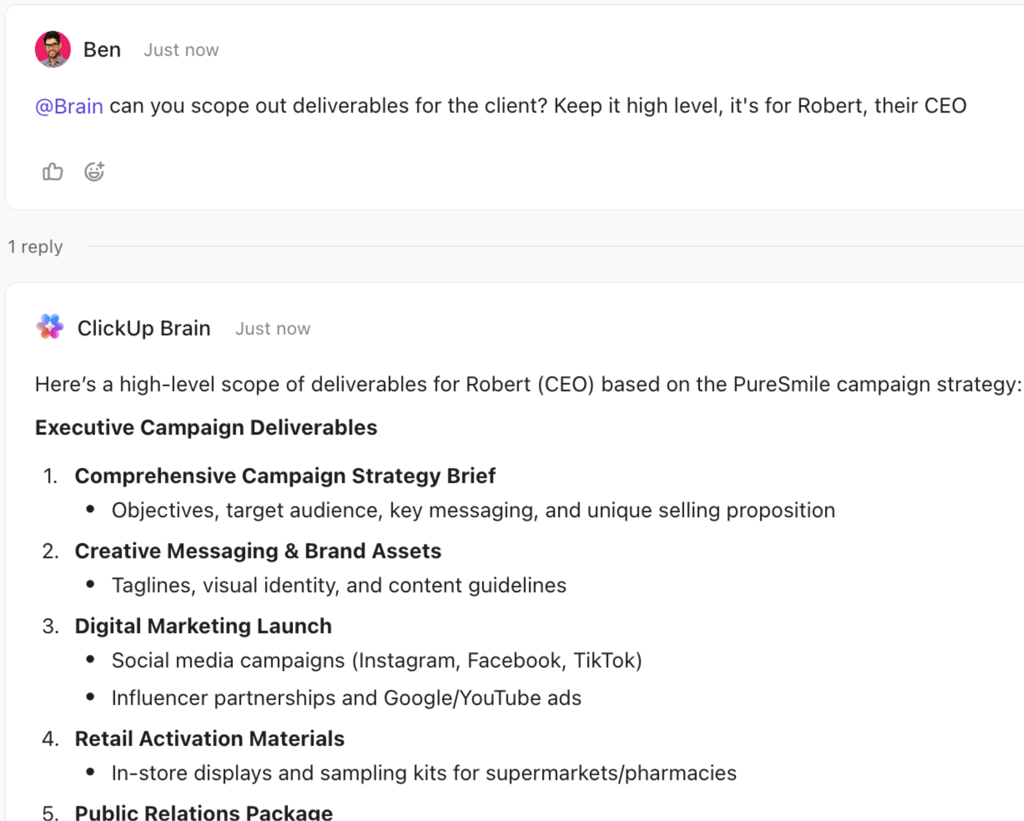This screenshot has width=1024, height=821.
Task: Click the in-store displays bullet point
Action: click(423, 773)
